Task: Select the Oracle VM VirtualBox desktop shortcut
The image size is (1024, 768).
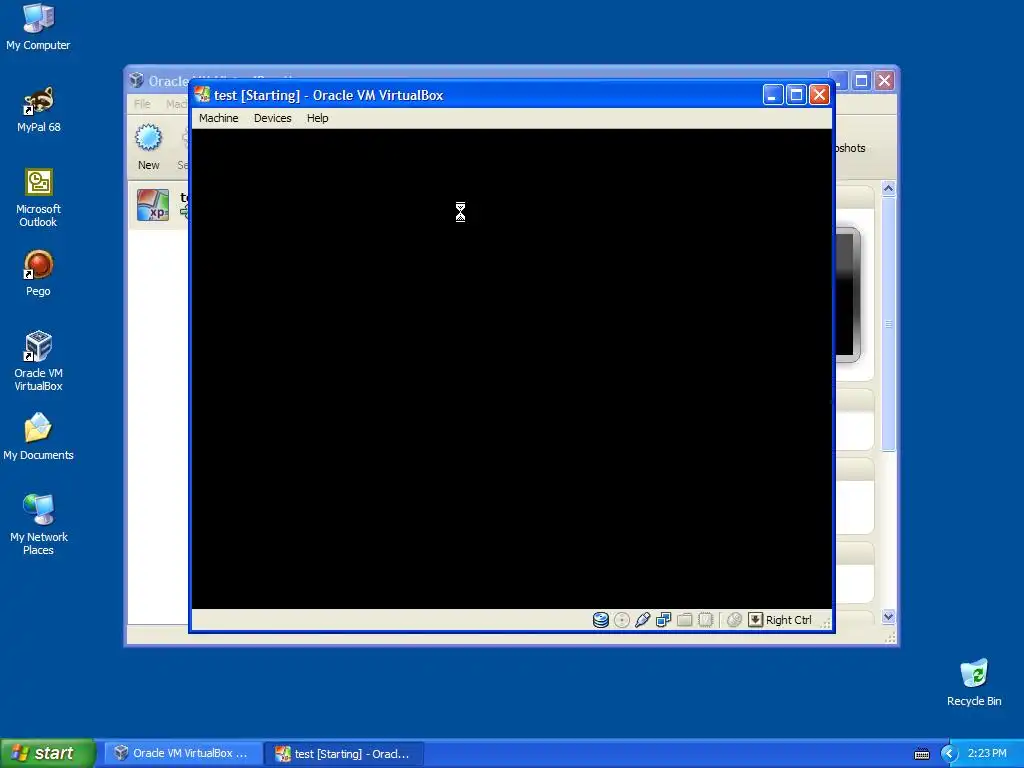Action: pyautogui.click(x=38, y=361)
